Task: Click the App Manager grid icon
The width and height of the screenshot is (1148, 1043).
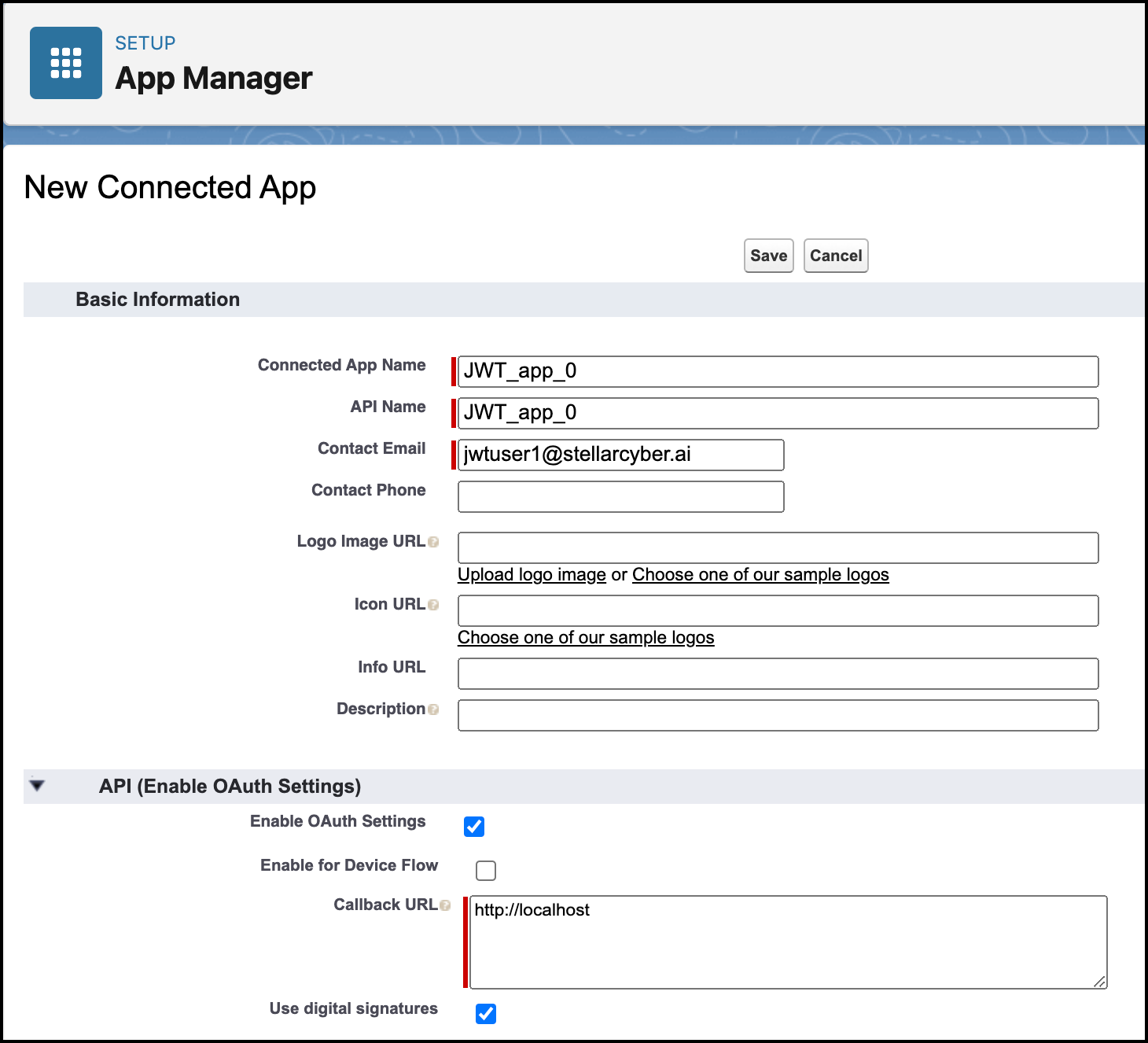Action: point(66,63)
